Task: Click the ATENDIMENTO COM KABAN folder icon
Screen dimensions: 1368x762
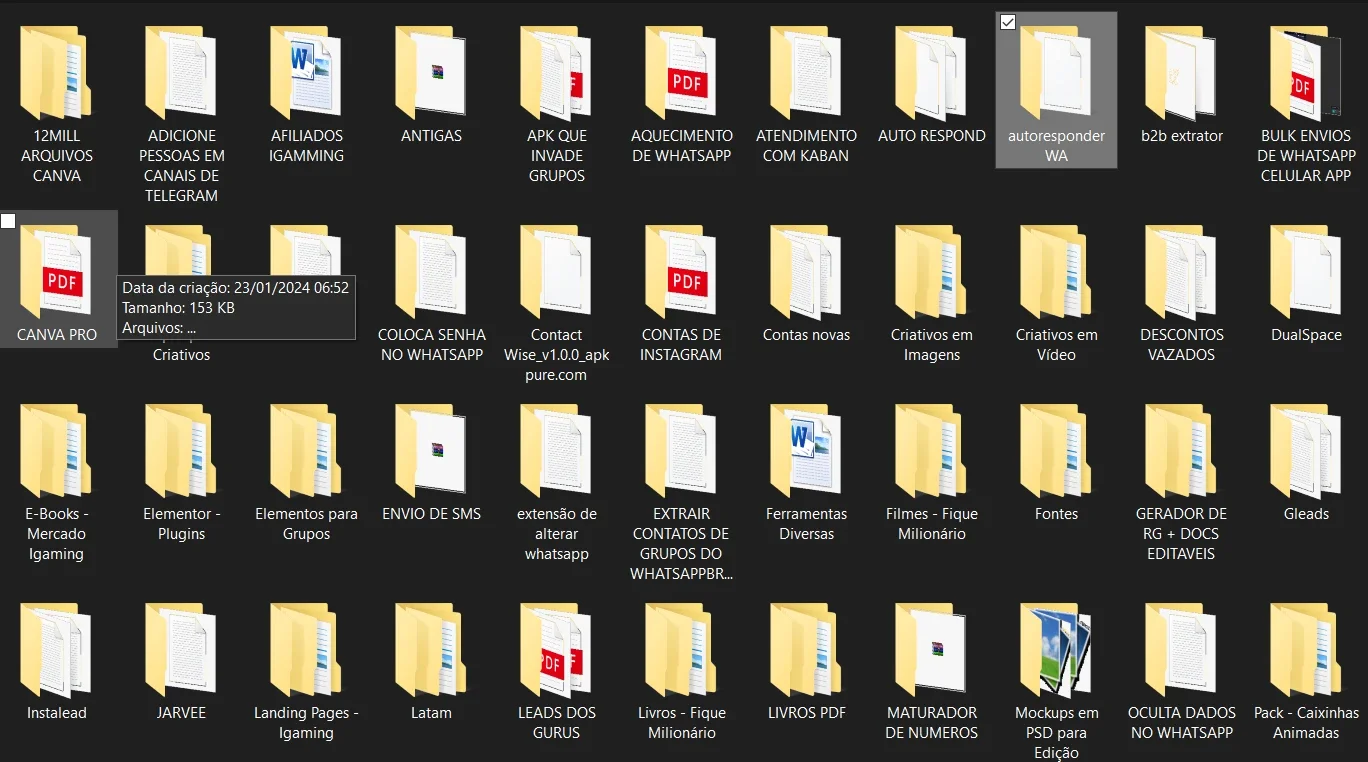Action: pyautogui.click(x=806, y=72)
